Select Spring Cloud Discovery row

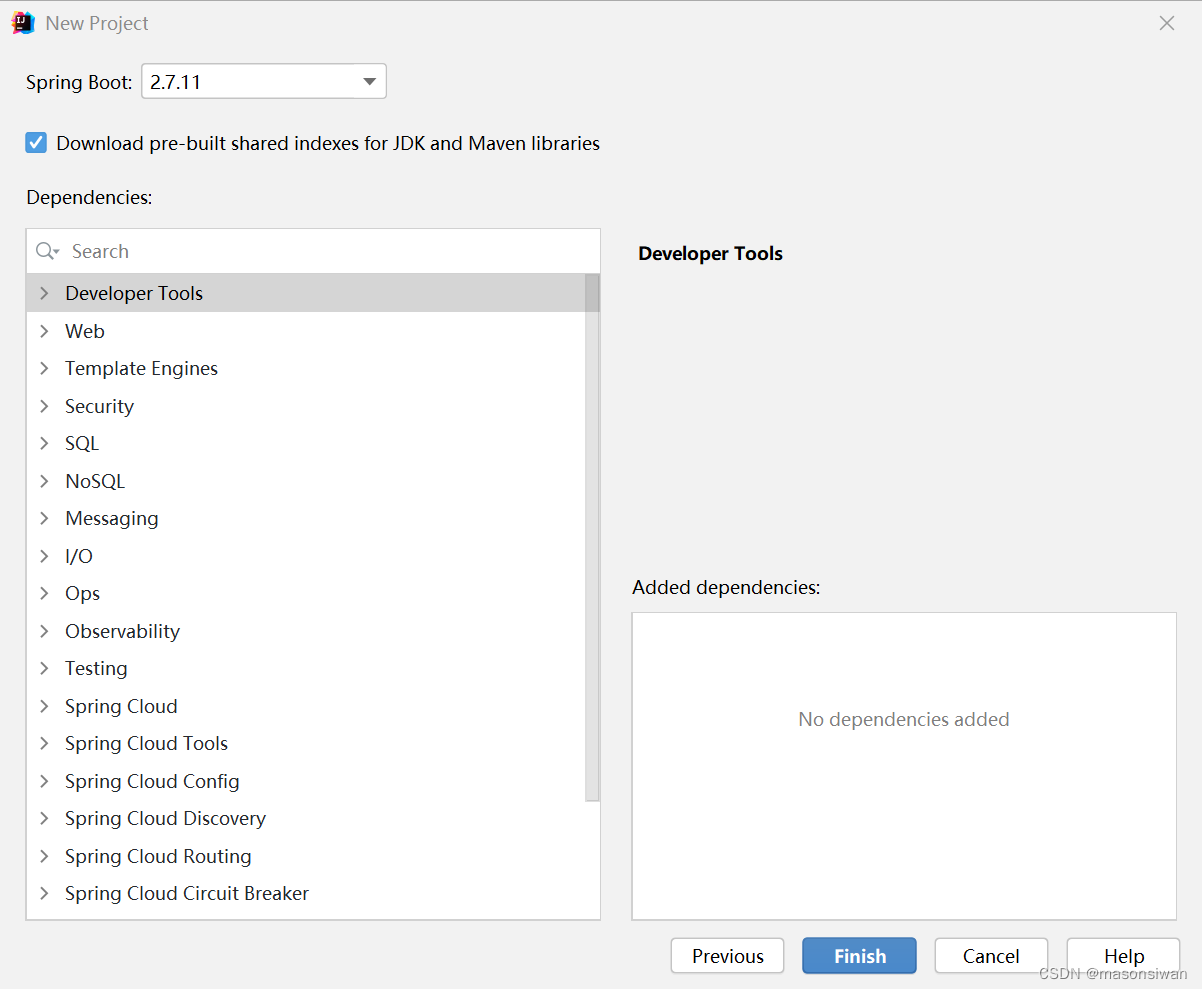coord(306,818)
